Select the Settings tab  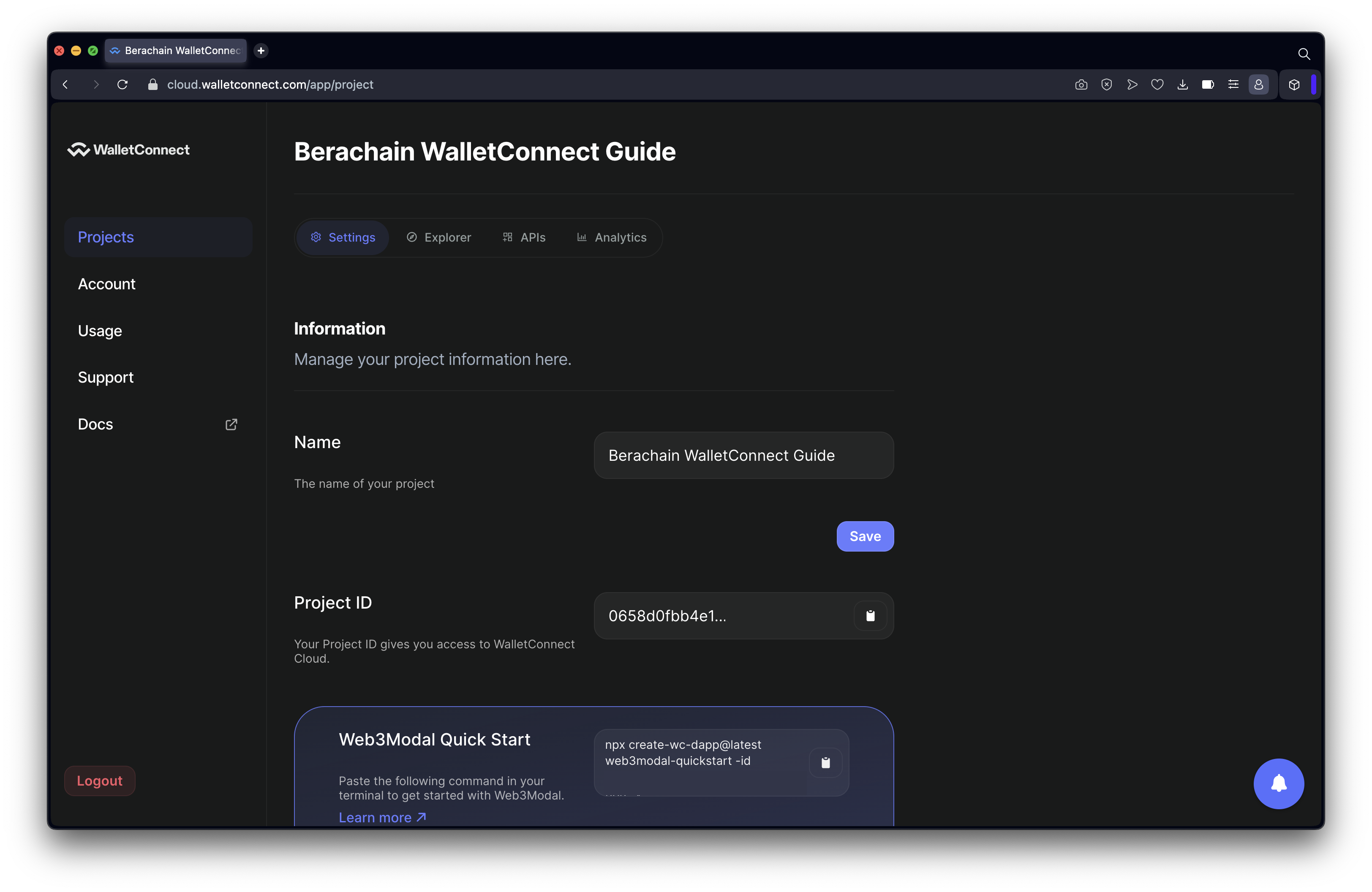[343, 237]
